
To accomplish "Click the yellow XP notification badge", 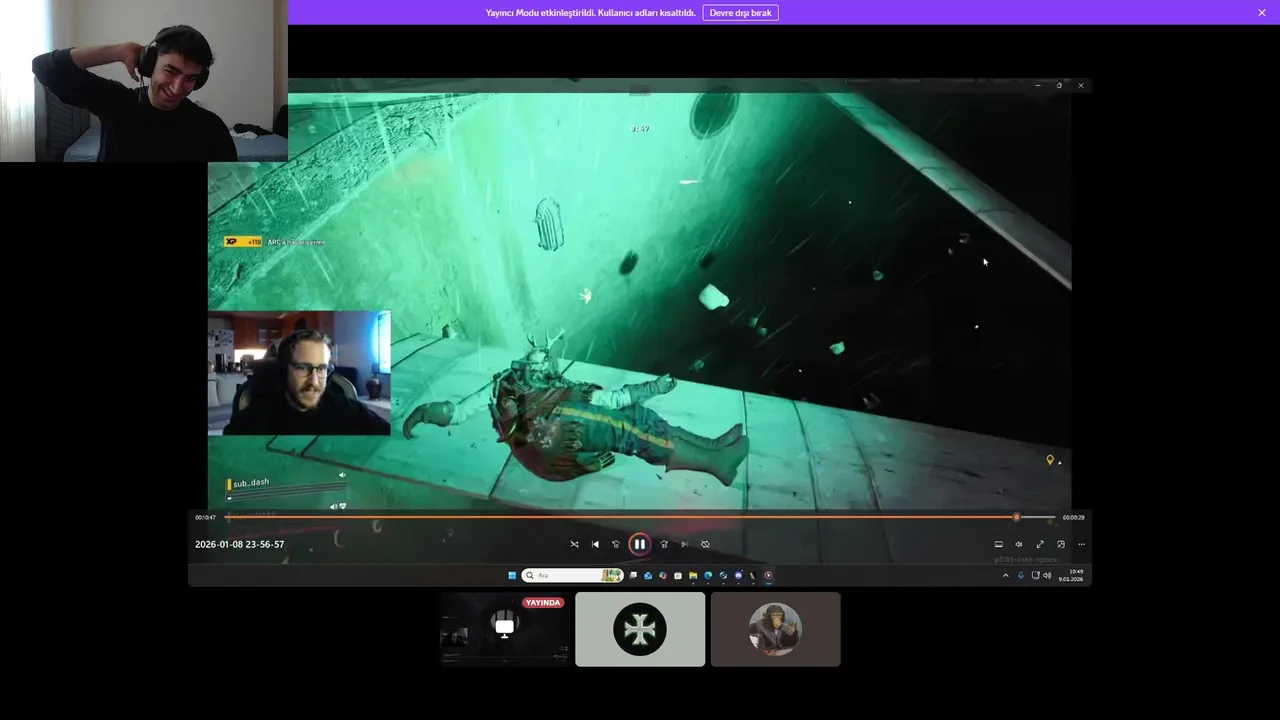I will (243, 242).
